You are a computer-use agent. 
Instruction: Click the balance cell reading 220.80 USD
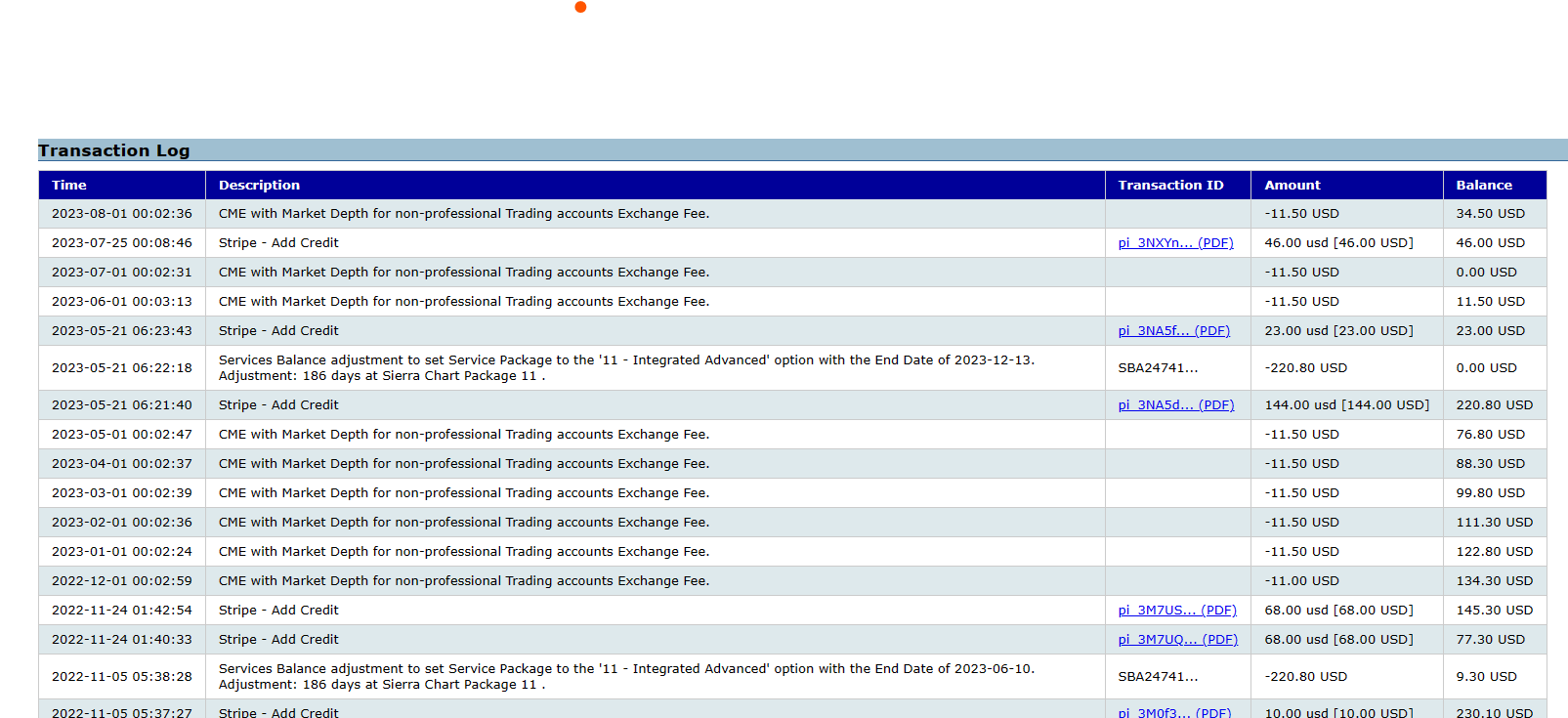tap(1494, 405)
